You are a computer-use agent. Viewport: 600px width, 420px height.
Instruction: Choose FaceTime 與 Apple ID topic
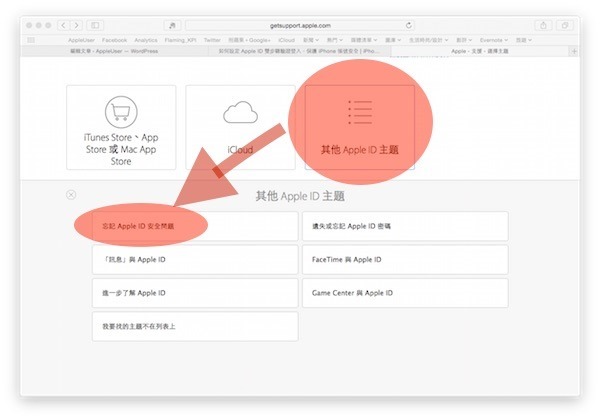pos(405,260)
